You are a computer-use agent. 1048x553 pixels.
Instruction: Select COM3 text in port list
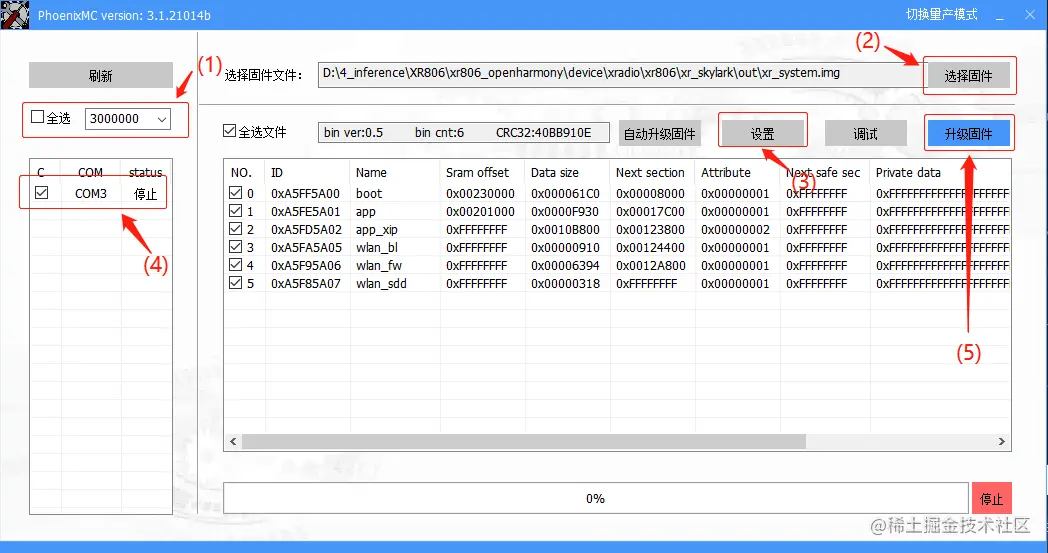(91, 193)
